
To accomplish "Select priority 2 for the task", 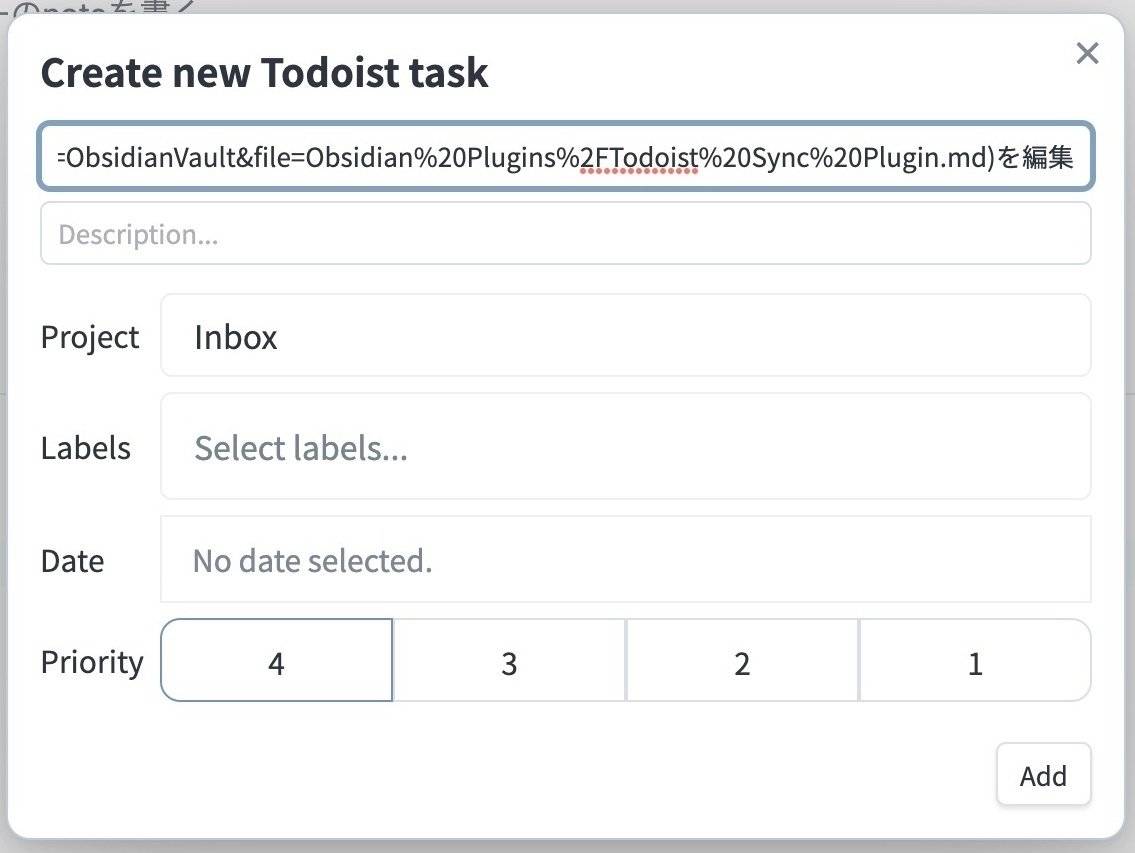I will 742,660.
